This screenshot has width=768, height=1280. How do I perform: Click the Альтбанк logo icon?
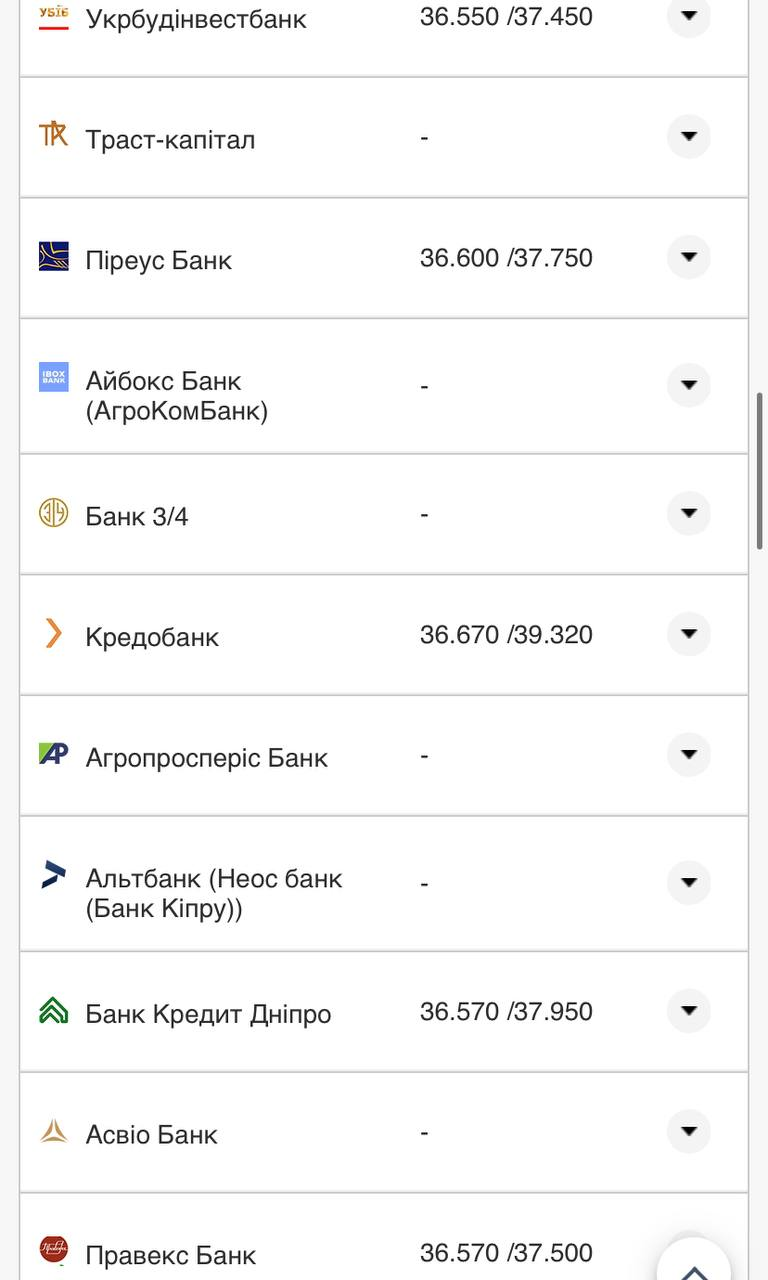(53, 874)
